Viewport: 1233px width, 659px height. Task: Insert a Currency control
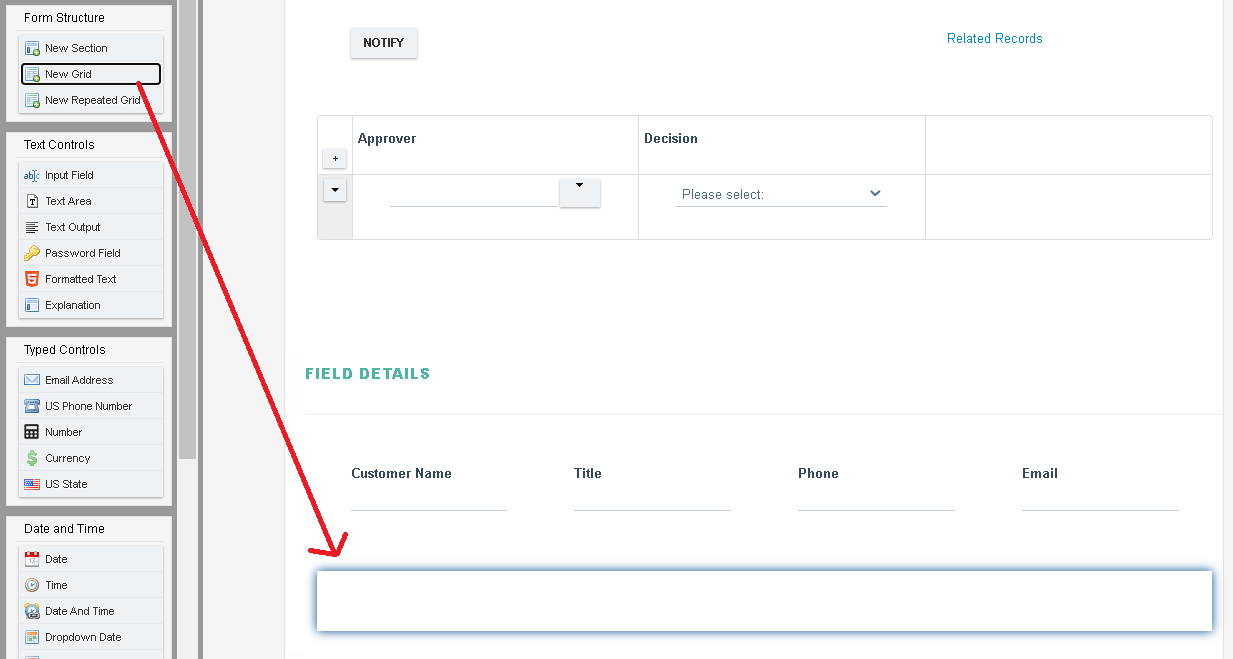point(91,458)
